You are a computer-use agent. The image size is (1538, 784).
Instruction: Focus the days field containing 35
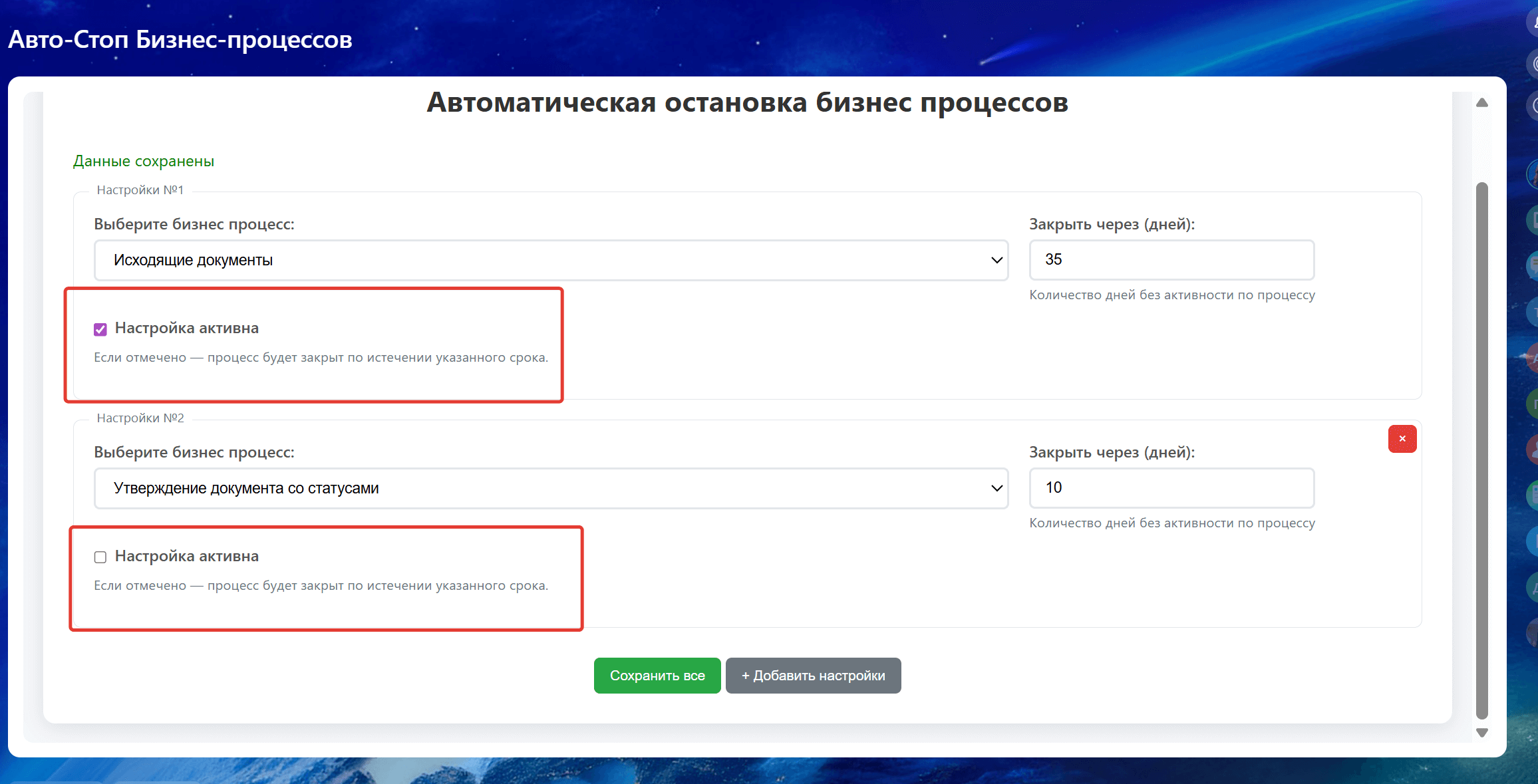pos(1171,260)
